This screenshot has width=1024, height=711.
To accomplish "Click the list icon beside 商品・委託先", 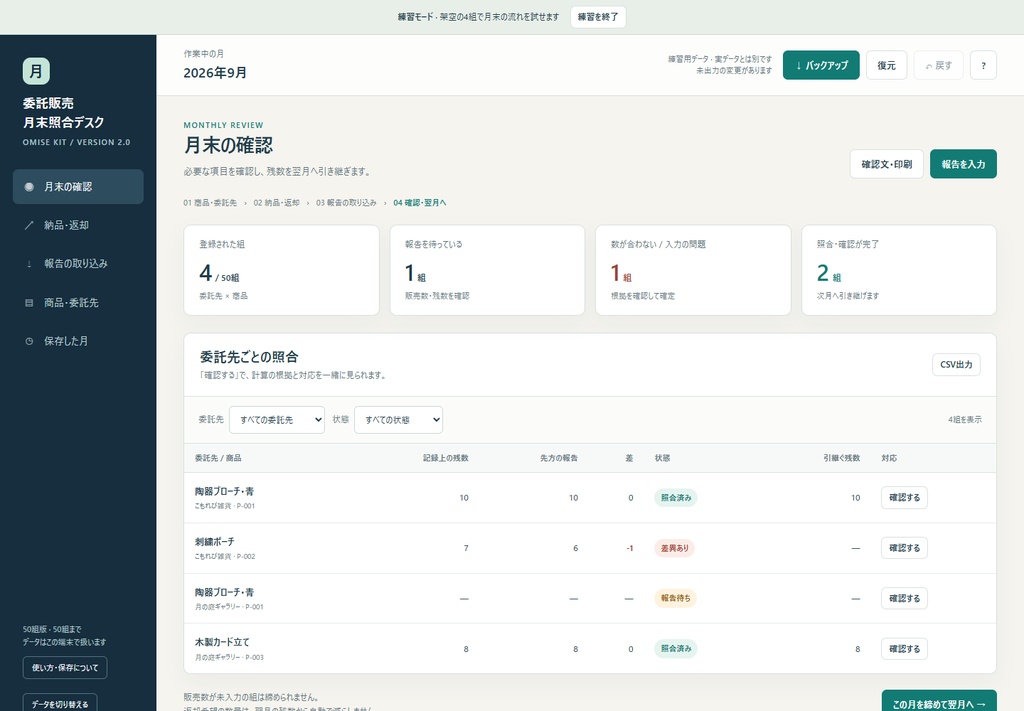I will coord(29,303).
